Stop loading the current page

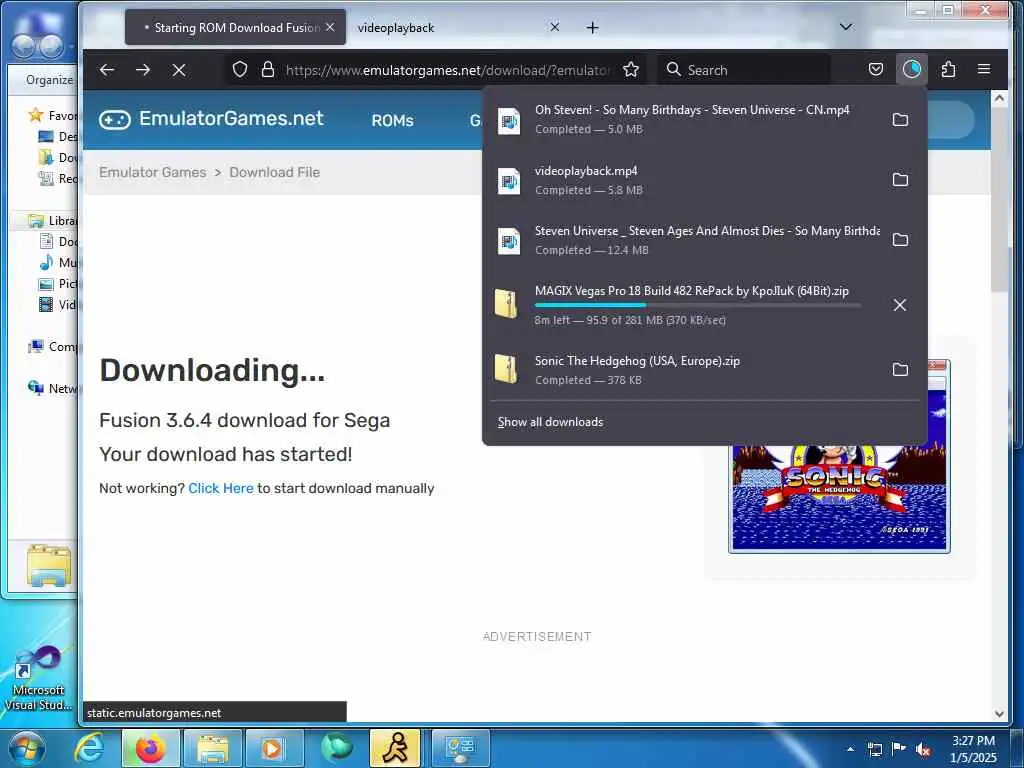tap(179, 69)
